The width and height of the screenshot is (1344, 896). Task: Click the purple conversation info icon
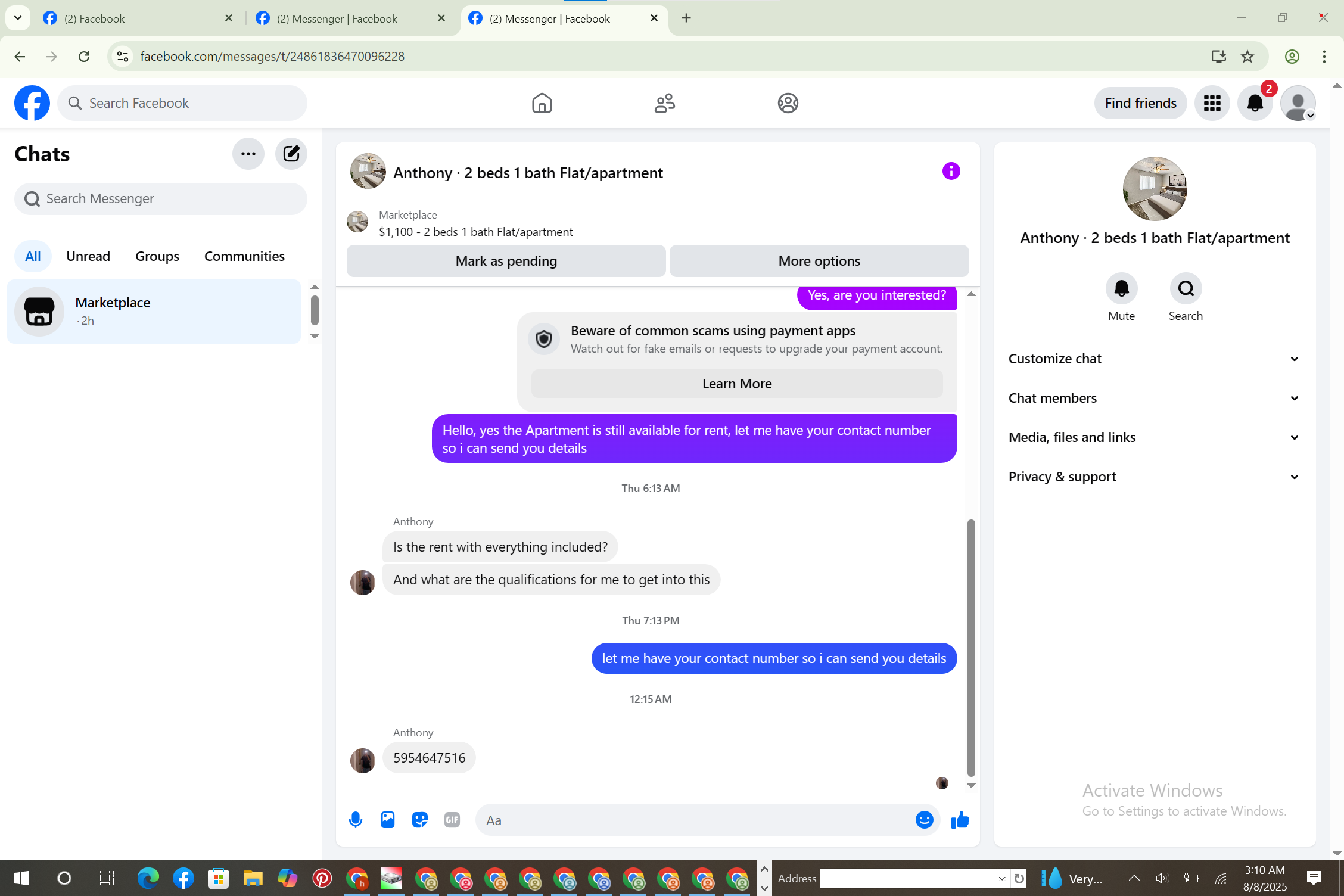[x=951, y=172]
